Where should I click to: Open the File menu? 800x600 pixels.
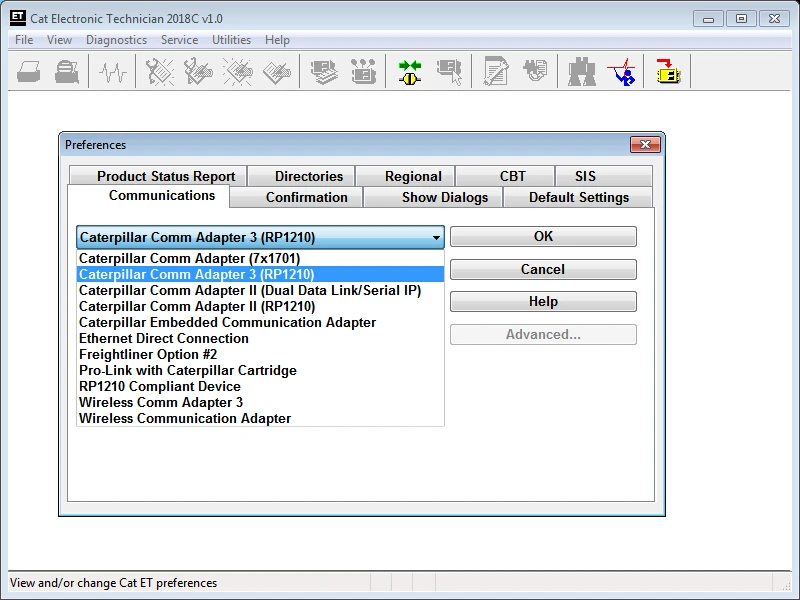[24, 40]
